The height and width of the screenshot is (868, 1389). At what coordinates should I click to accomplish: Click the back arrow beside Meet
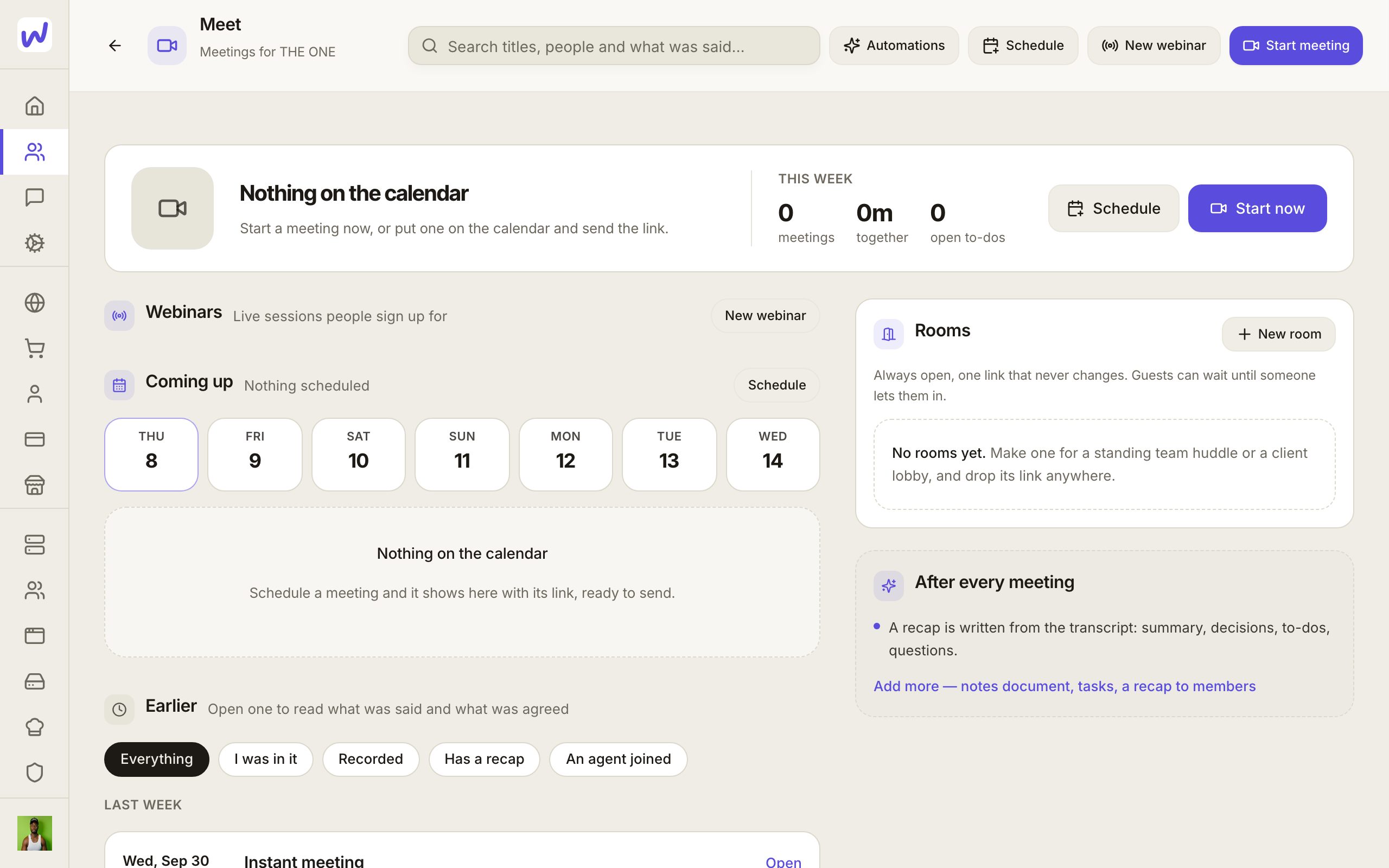(115, 46)
